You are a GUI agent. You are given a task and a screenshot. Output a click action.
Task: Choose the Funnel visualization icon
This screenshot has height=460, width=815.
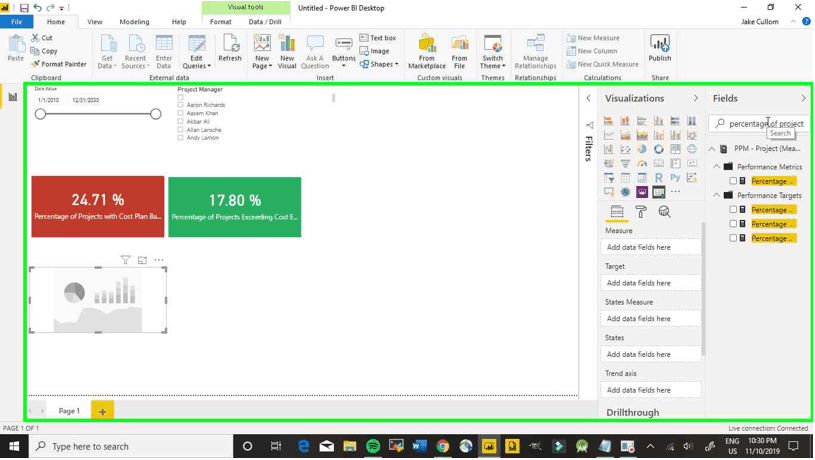(625, 163)
